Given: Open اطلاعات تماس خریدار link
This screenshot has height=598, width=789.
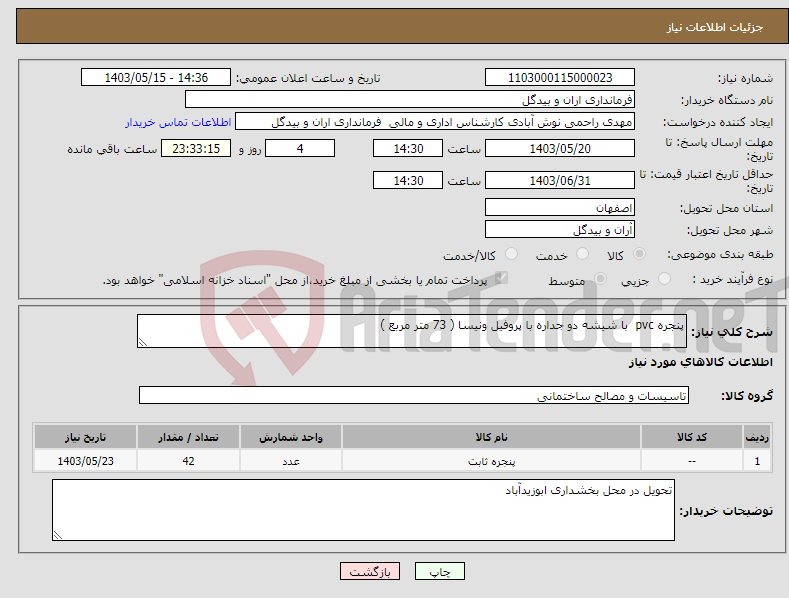Looking at the screenshot, I should pyautogui.click(x=178, y=122).
